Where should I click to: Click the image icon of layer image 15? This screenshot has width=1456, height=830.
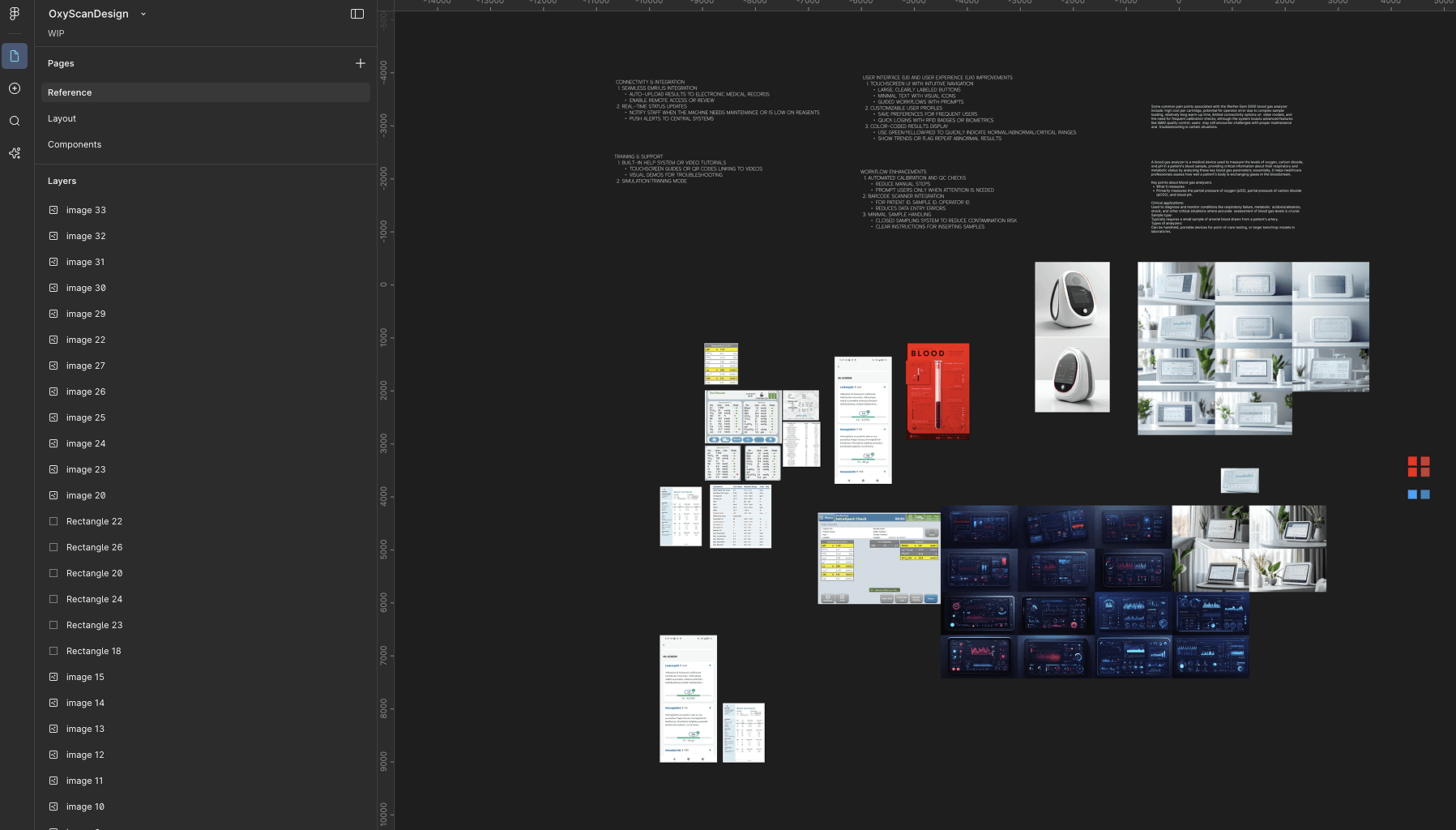coord(53,677)
